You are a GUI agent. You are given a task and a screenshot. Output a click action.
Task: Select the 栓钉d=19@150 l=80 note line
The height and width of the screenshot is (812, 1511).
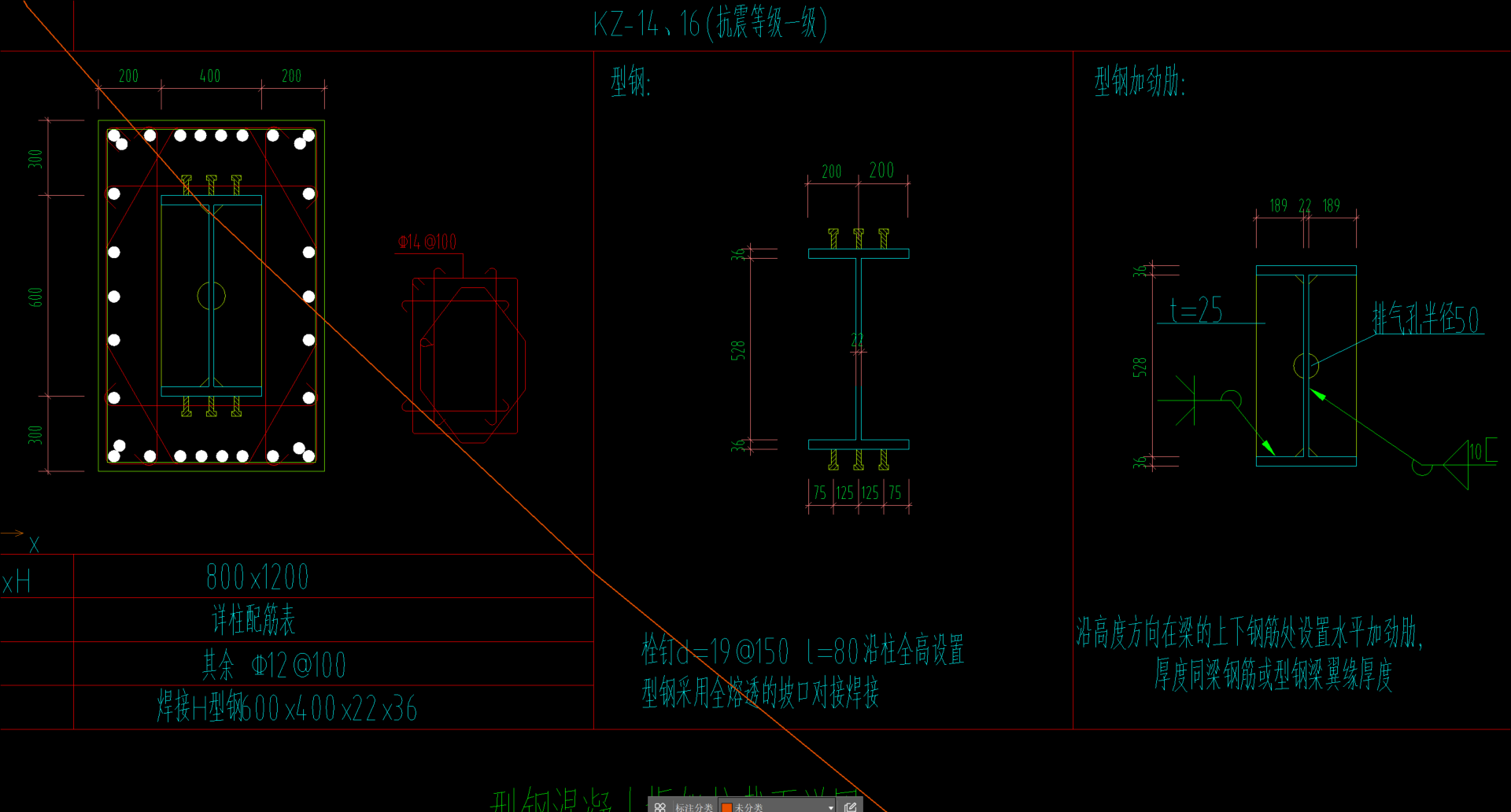coord(803,651)
